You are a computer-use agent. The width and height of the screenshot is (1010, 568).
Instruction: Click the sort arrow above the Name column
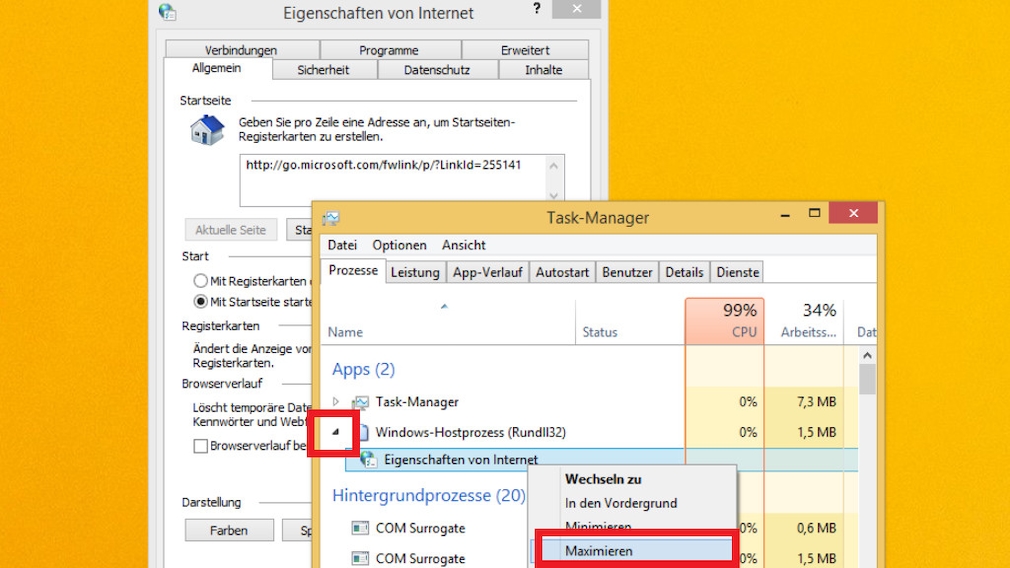444,307
